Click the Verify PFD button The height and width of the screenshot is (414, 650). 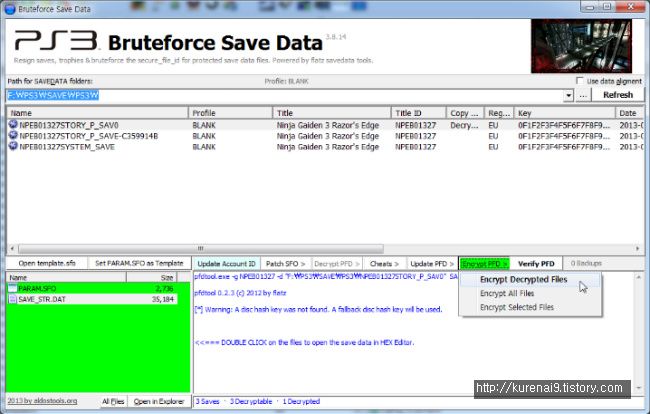click(536, 264)
